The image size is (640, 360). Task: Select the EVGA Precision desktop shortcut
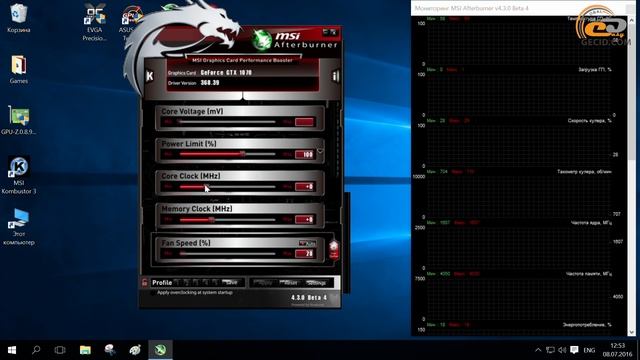pos(94,23)
